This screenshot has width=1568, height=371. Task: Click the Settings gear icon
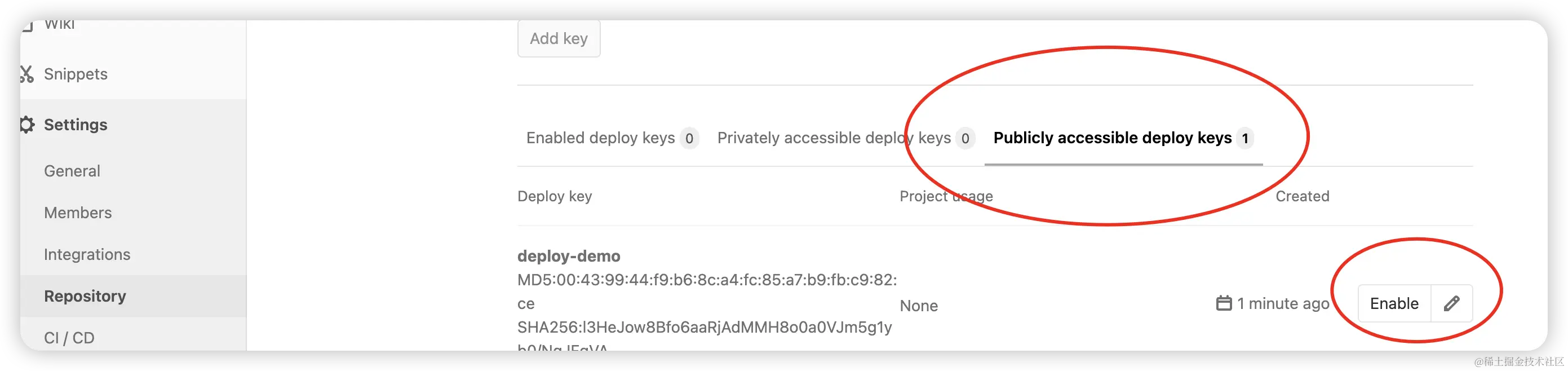tap(27, 125)
